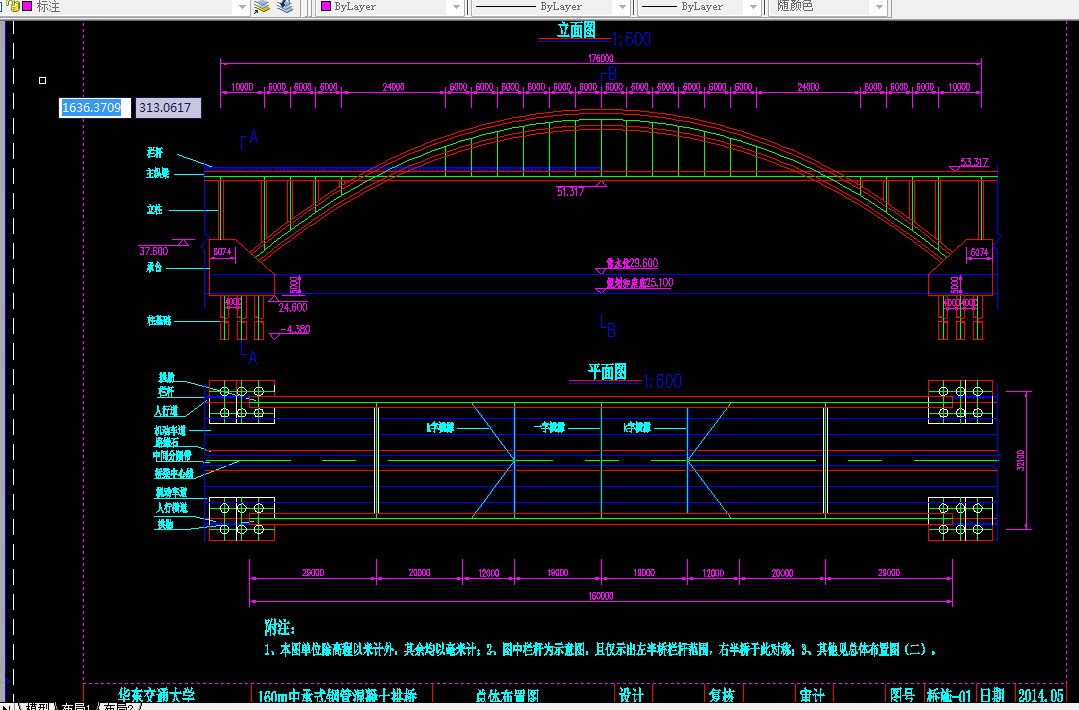Select the 176000 overall dimension text
The width and height of the screenshot is (1079, 710).
pos(601,59)
